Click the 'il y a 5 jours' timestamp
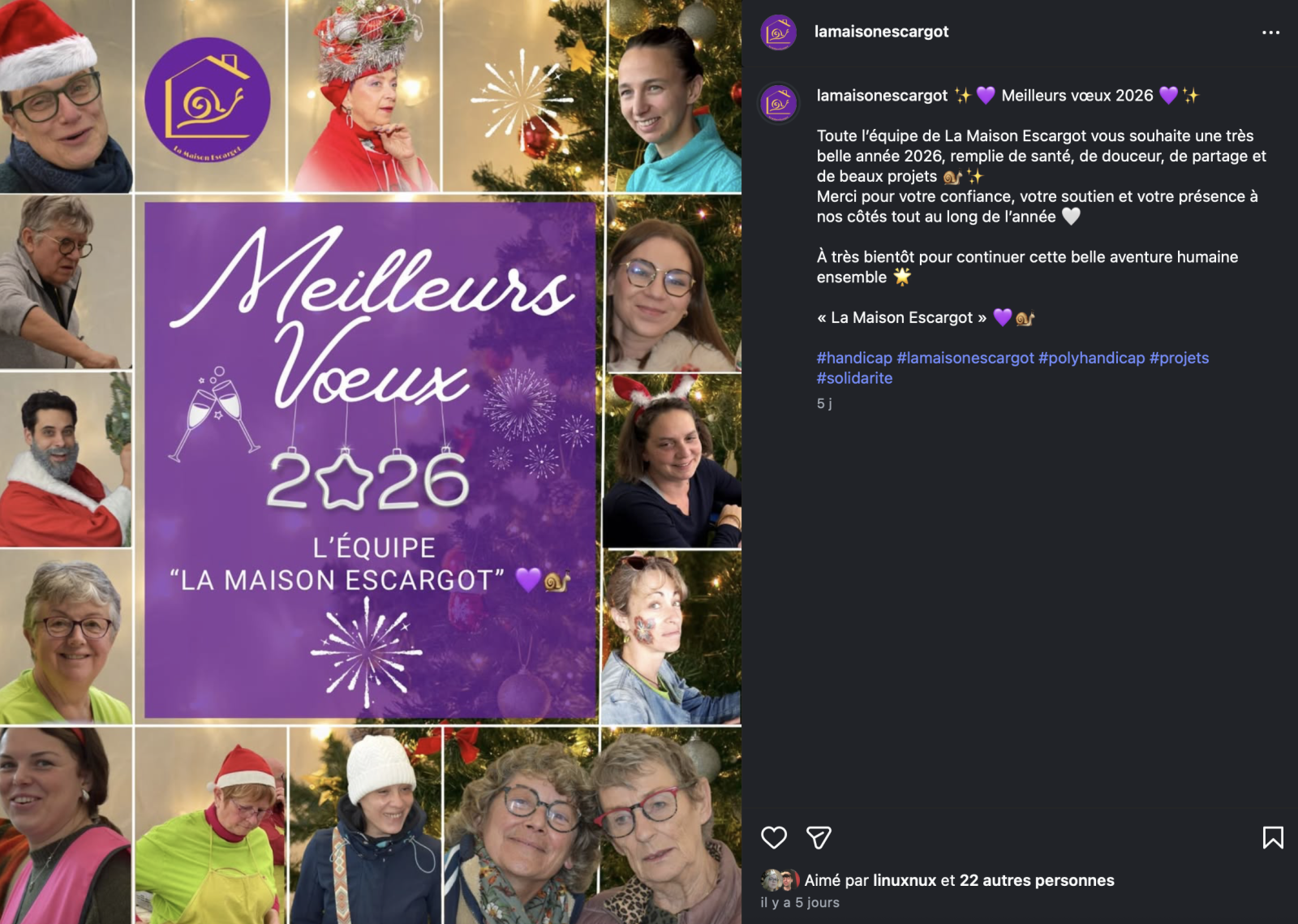This screenshot has height=924, width=1298. pos(800,902)
